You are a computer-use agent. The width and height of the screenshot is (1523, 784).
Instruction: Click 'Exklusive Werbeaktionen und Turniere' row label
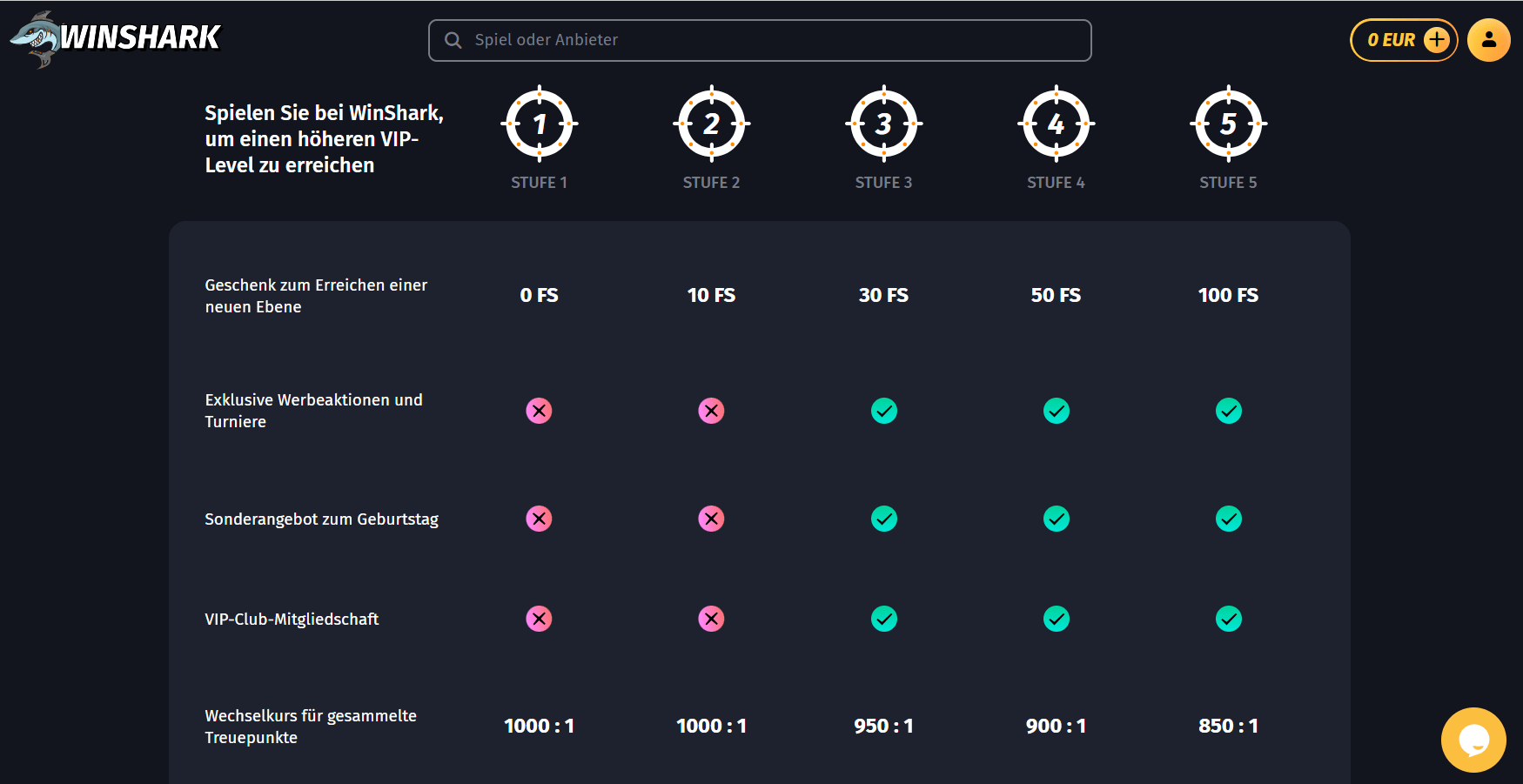313,411
